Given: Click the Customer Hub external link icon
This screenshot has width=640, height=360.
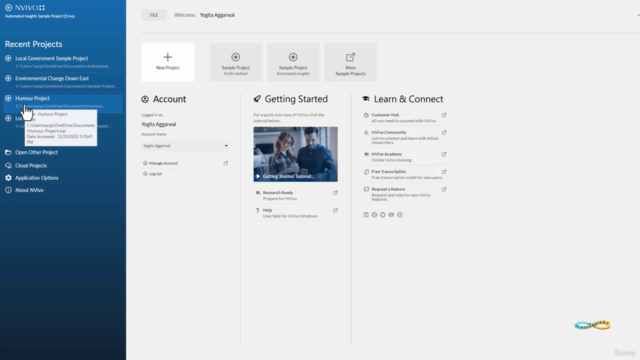Looking at the screenshot, I should tap(444, 115).
